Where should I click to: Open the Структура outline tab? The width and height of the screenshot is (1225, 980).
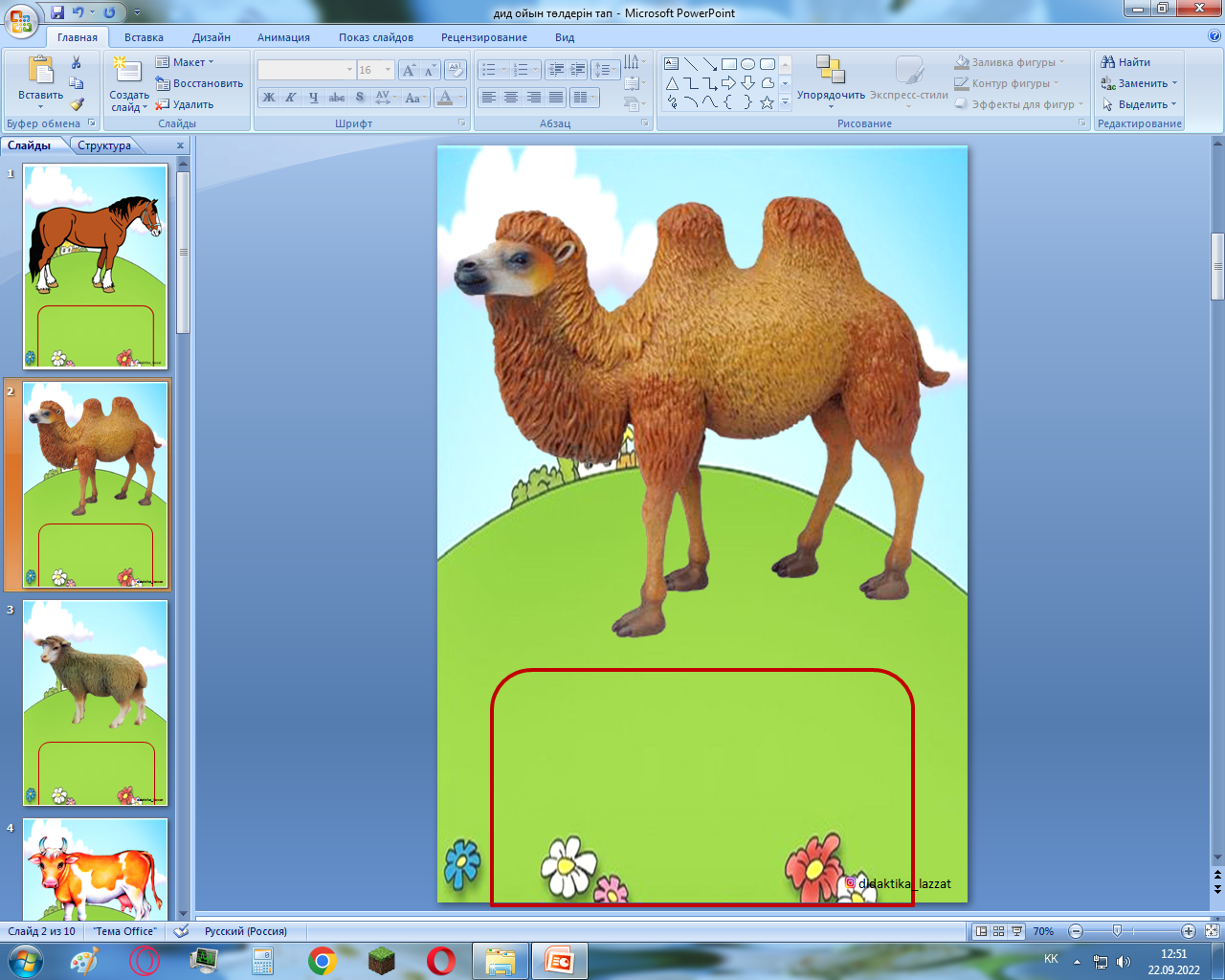click(104, 145)
